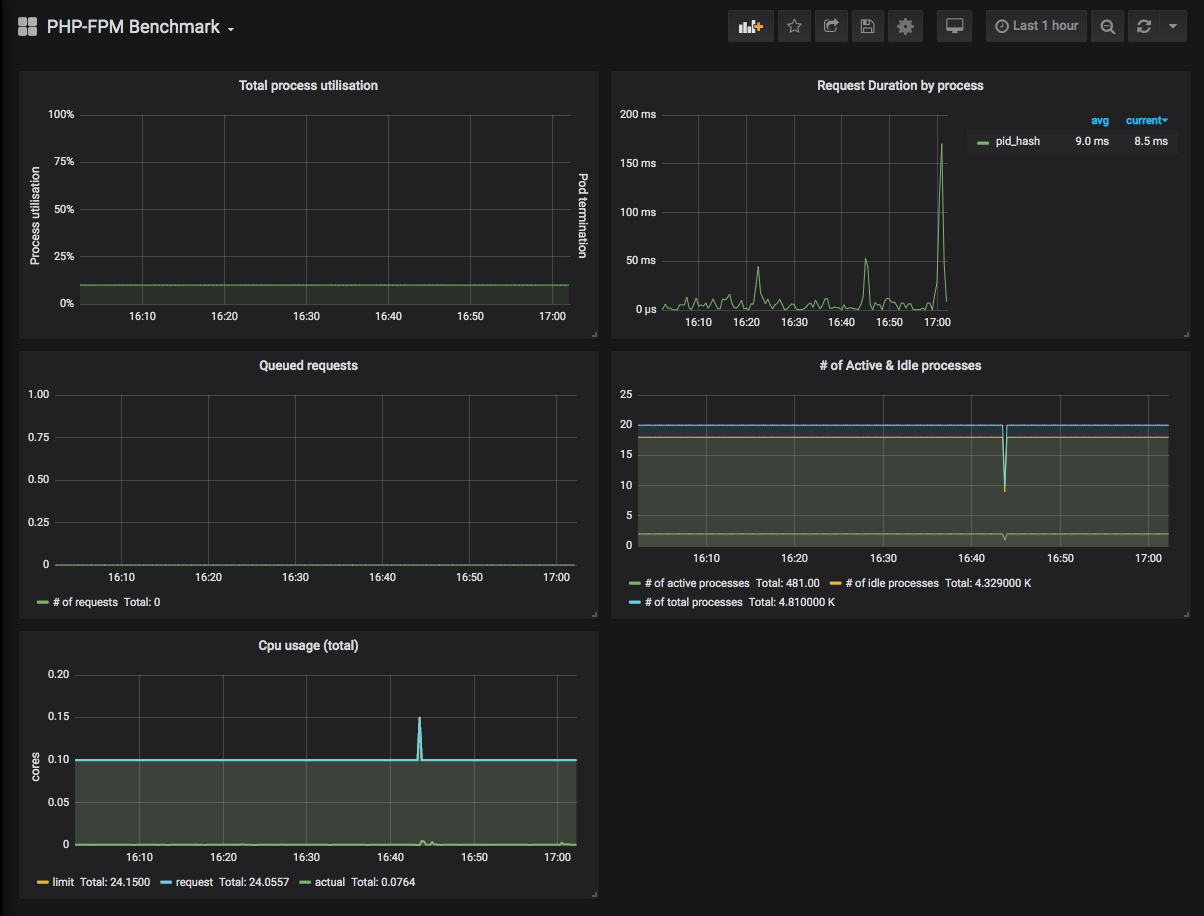Star this dashboard as favorite

click(794, 27)
